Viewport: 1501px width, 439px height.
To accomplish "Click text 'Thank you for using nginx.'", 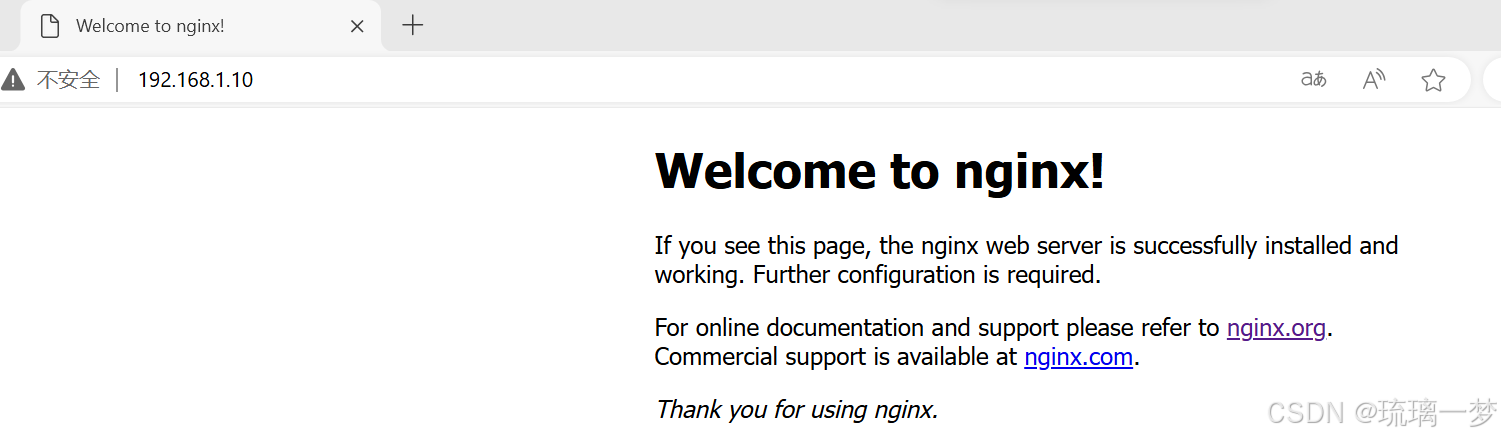I will pos(796,409).
